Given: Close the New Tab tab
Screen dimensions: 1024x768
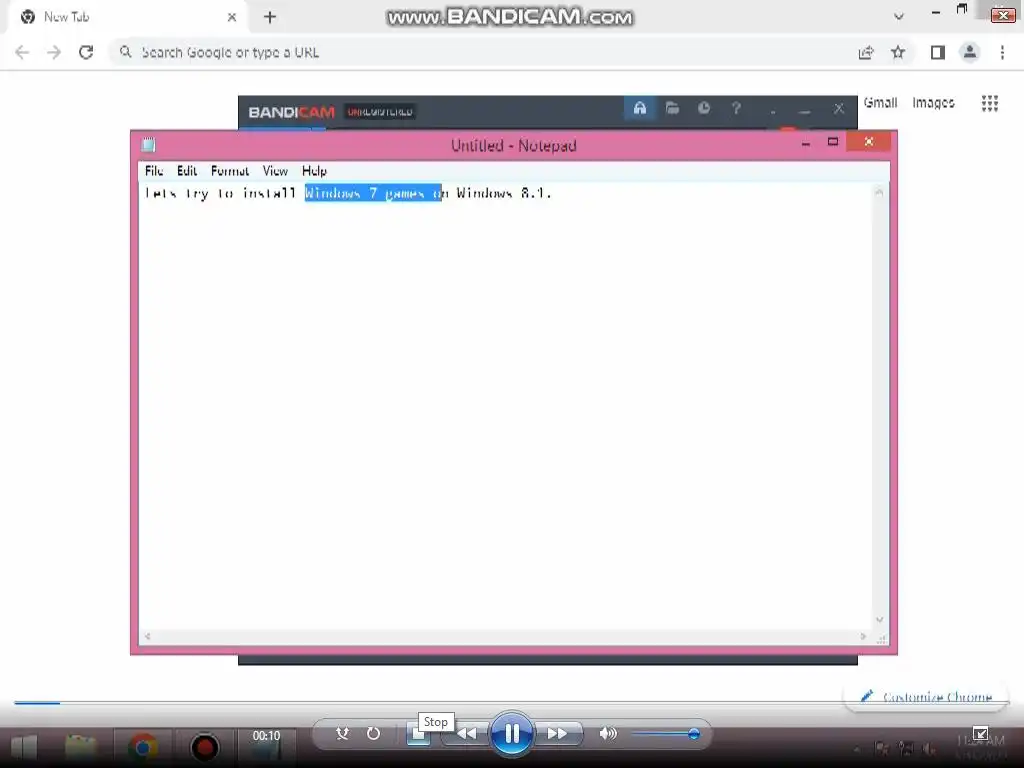Looking at the screenshot, I should (x=231, y=18).
